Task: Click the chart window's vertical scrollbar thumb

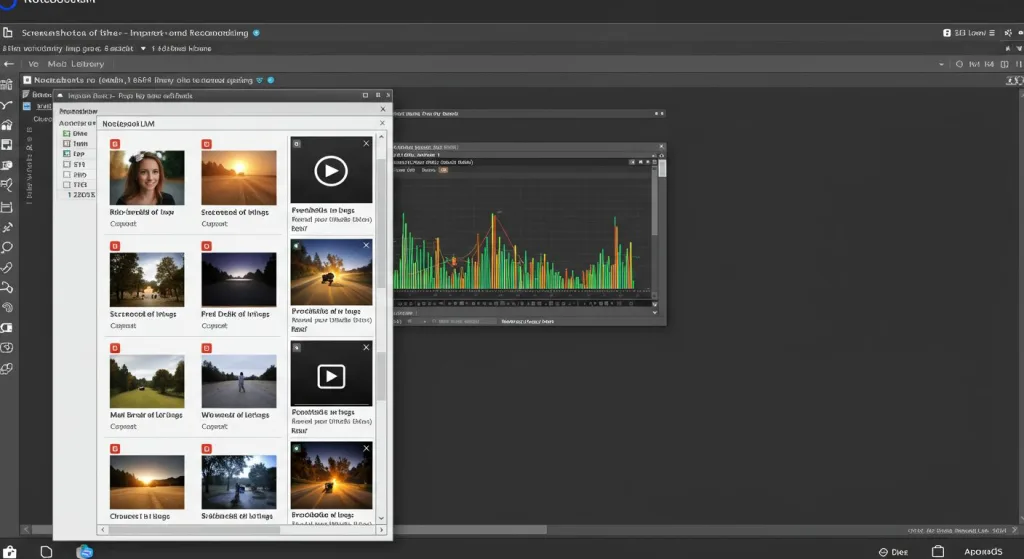Action: click(662, 168)
